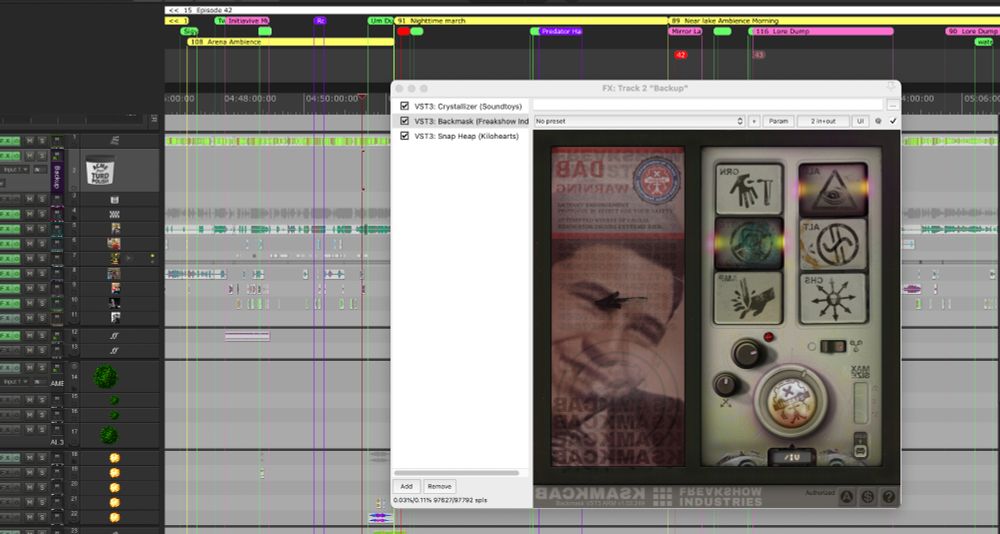This screenshot has height=534, width=1000.
Task: Disable the Crystallizer plugin checkbox
Action: click(404, 106)
